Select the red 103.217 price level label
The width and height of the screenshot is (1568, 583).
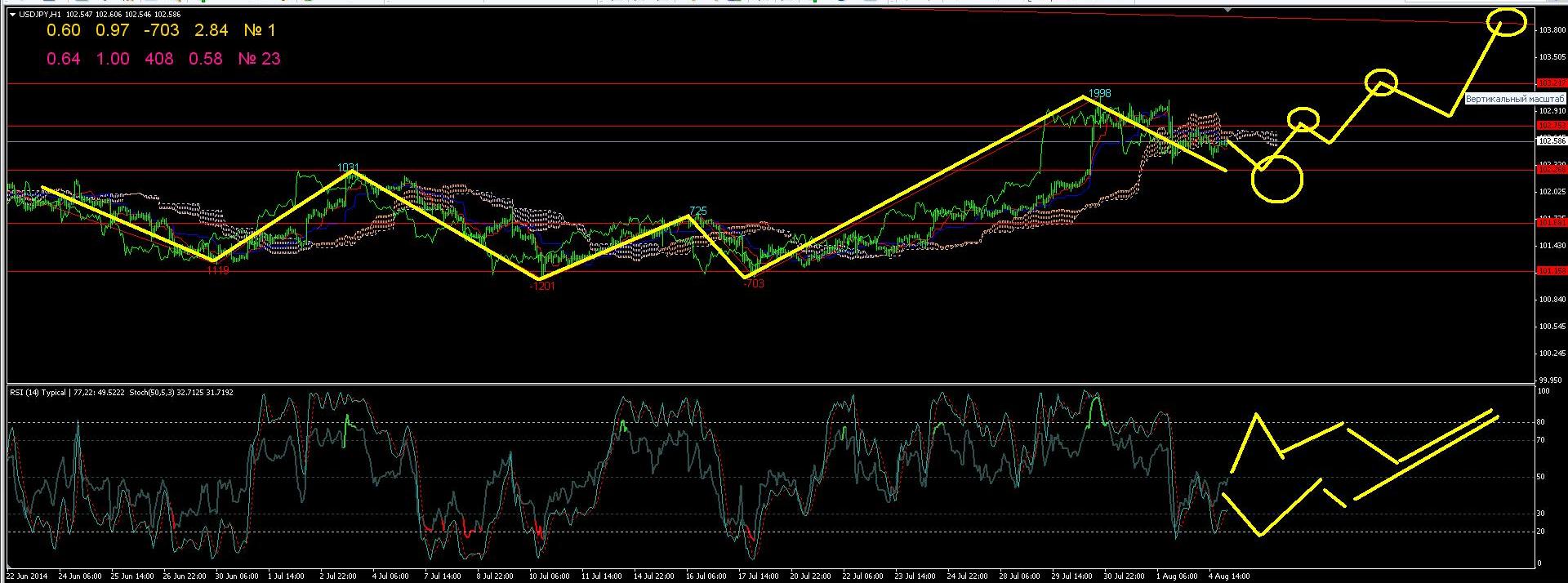(x=1550, y=83)
